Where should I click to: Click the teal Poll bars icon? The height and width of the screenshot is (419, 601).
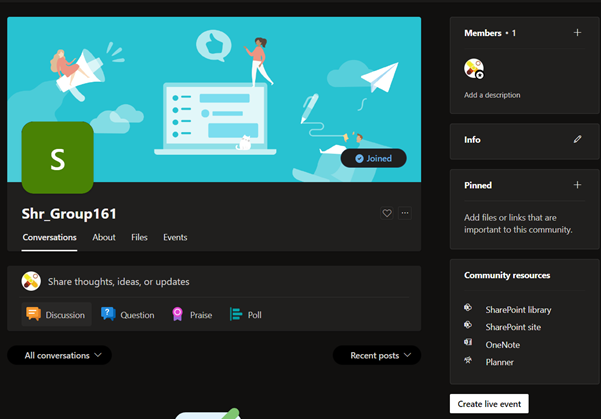pos(235,314)
